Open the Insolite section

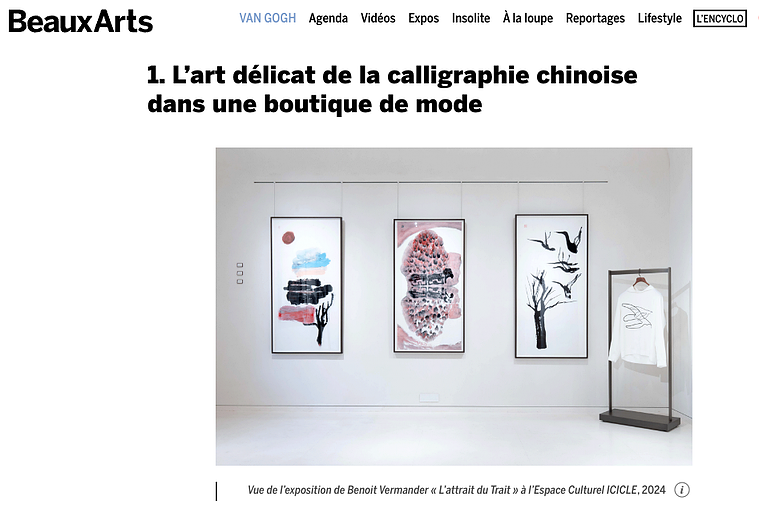(x=471, y=18)
